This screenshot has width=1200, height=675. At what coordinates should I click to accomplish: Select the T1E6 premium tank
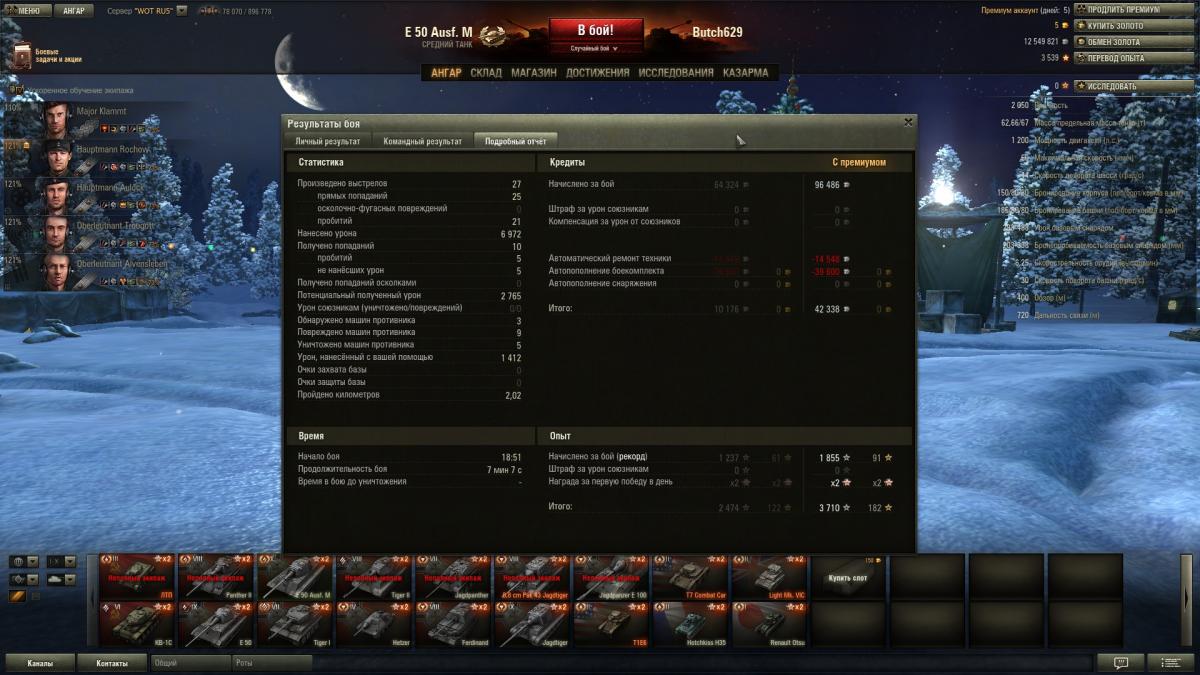coord(611,625)
